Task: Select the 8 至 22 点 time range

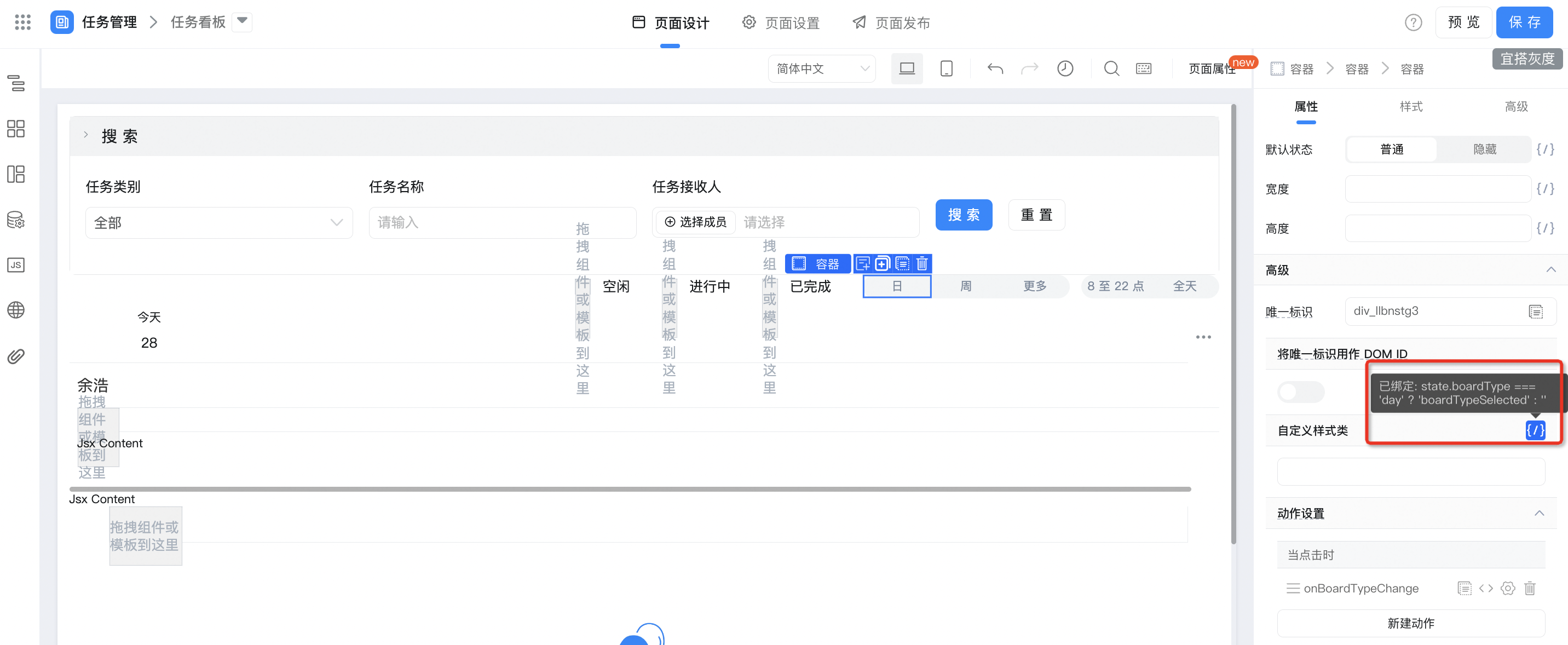Action: [x=1115, y=286]
